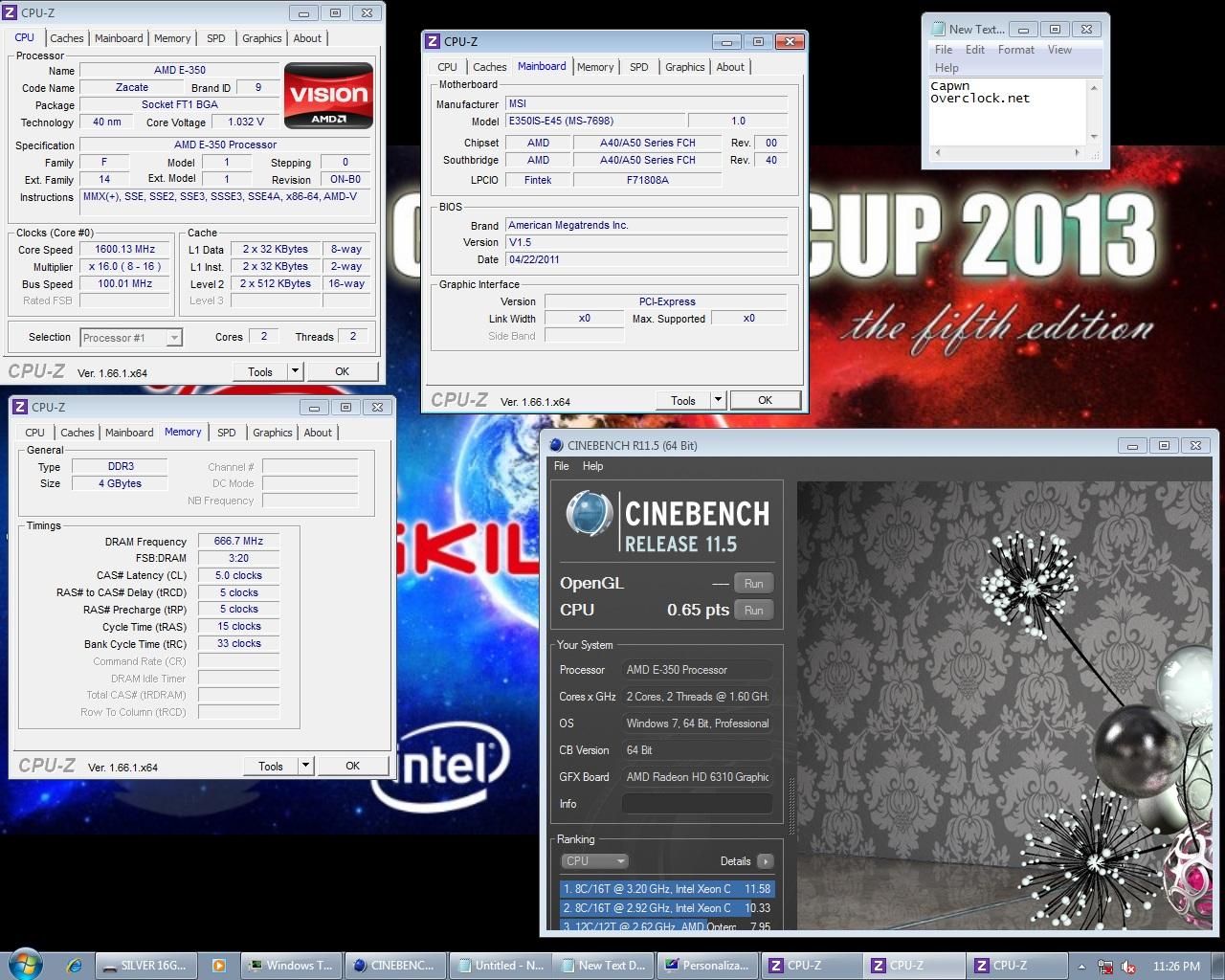Screen dimensions: 1225x980
Task: Switch to New Text D... taskbar button
Action: 603,965
